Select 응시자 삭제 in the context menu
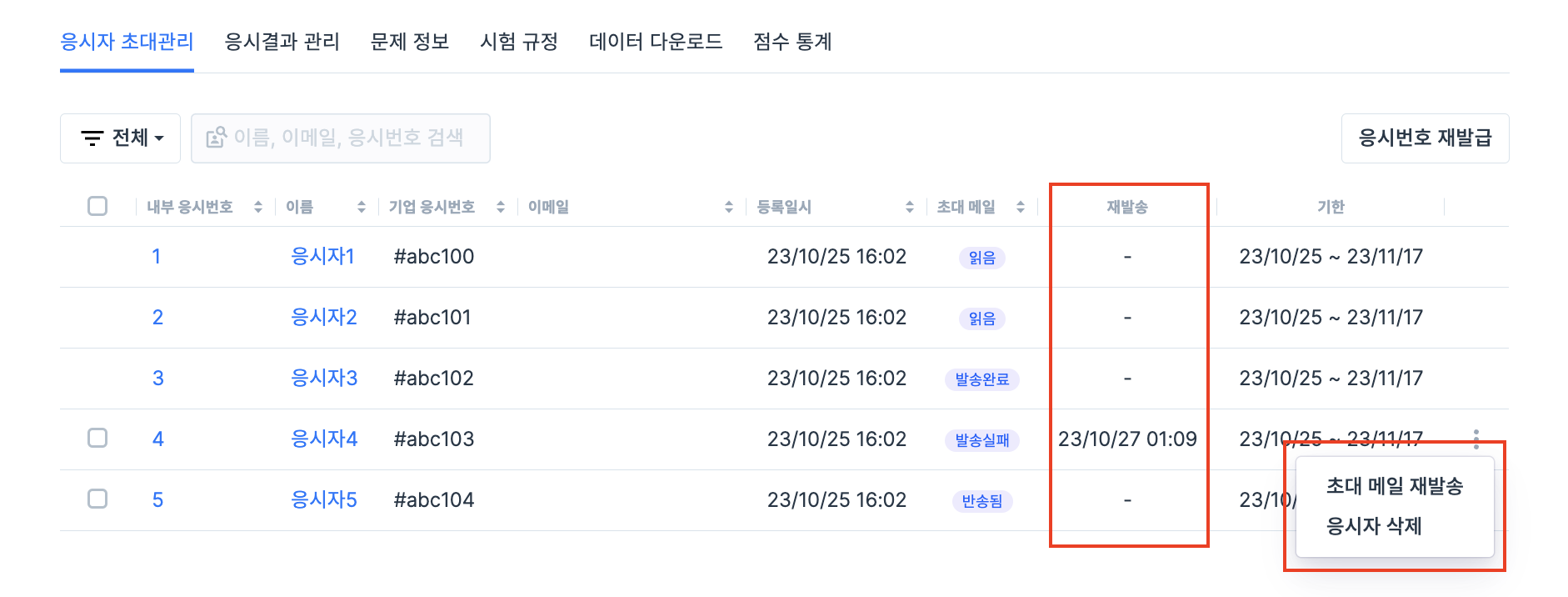 tap(1374, 526)
